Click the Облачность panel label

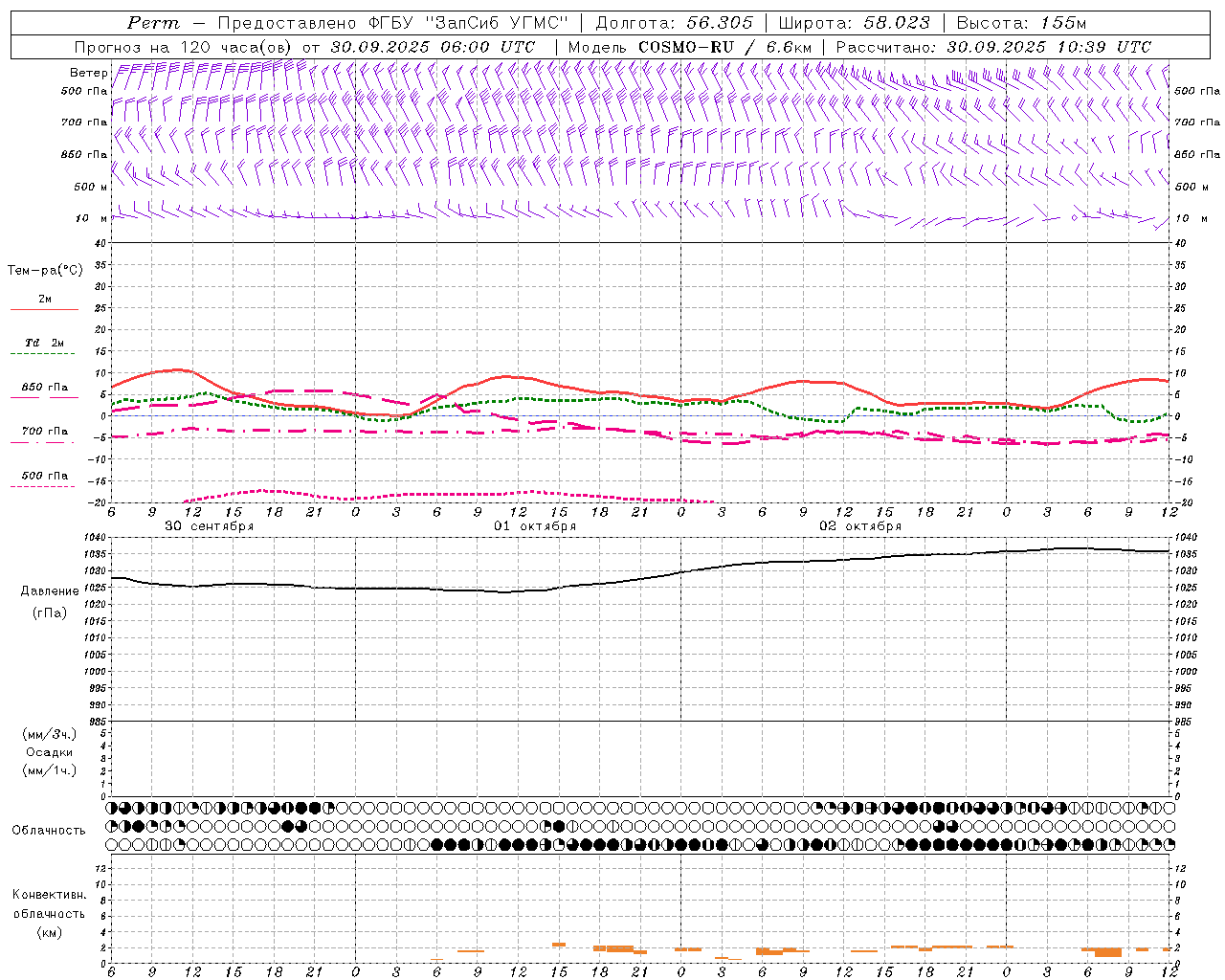pyautogui.click(x=49, y=830)
